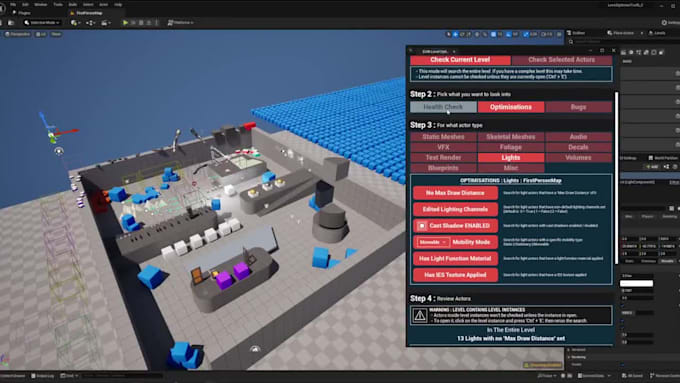Open the add-content (cube plus) toolbar icon
The image size is (680, 383).
pyautogui.click(x=75, y=23)
